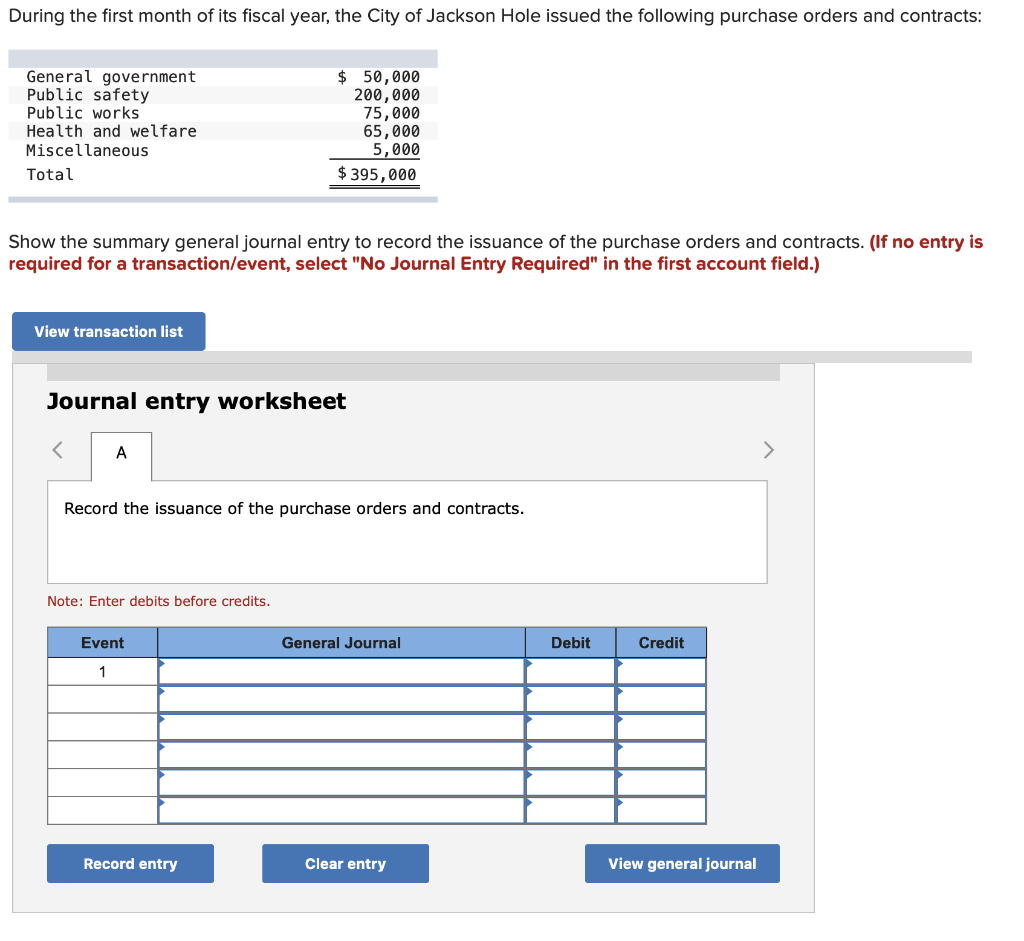Viewport: 1024px width, 941px height.
Task: Click the fourth row Credit field
Action: (x=662, y=755)
